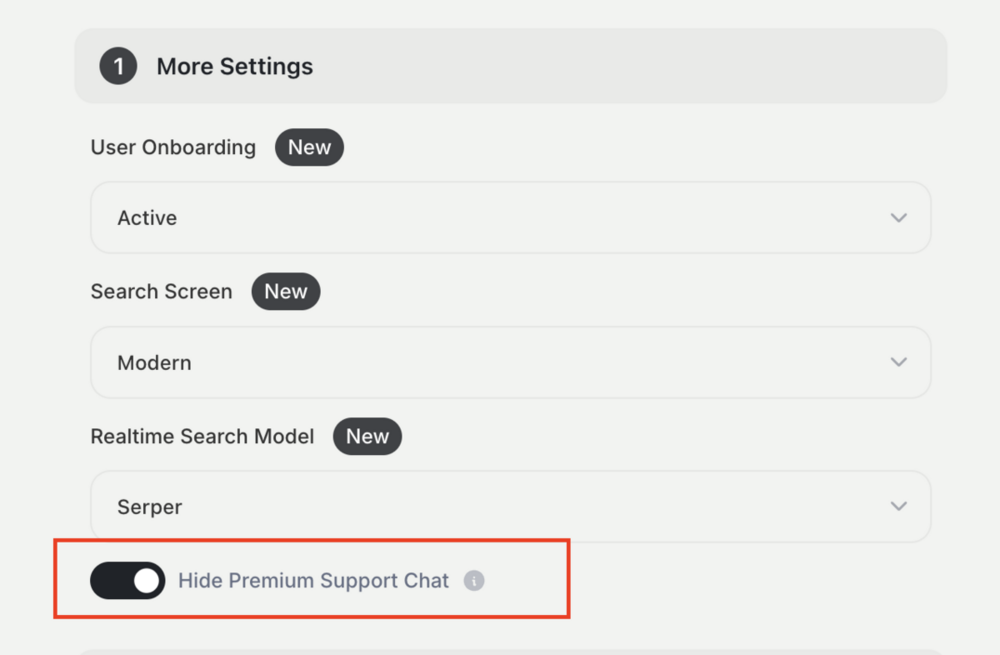
Task: Click the Serper text in the dropdown field
Action: 149,507
